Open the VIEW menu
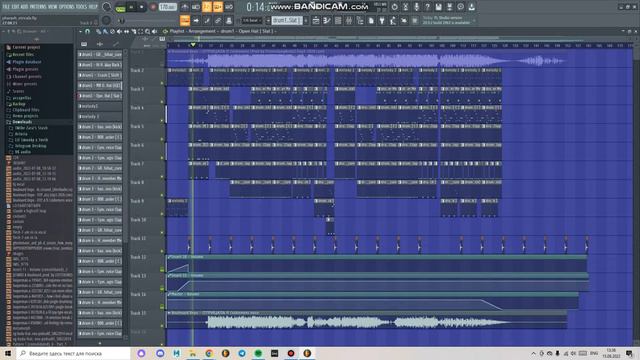Viewport: 640px width, 360px height. tap(53, 7)
